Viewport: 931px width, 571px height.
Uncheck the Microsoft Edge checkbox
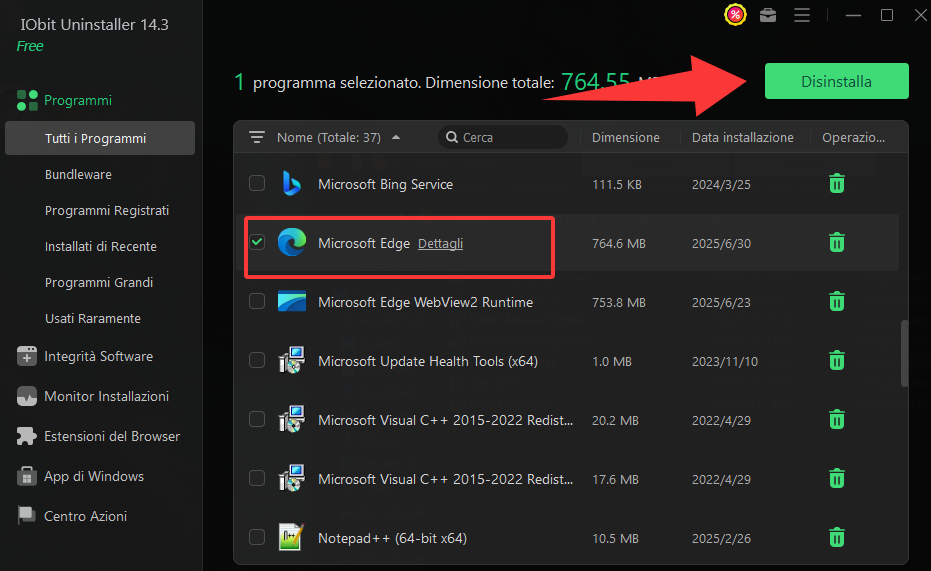click(x=257, y=242)
